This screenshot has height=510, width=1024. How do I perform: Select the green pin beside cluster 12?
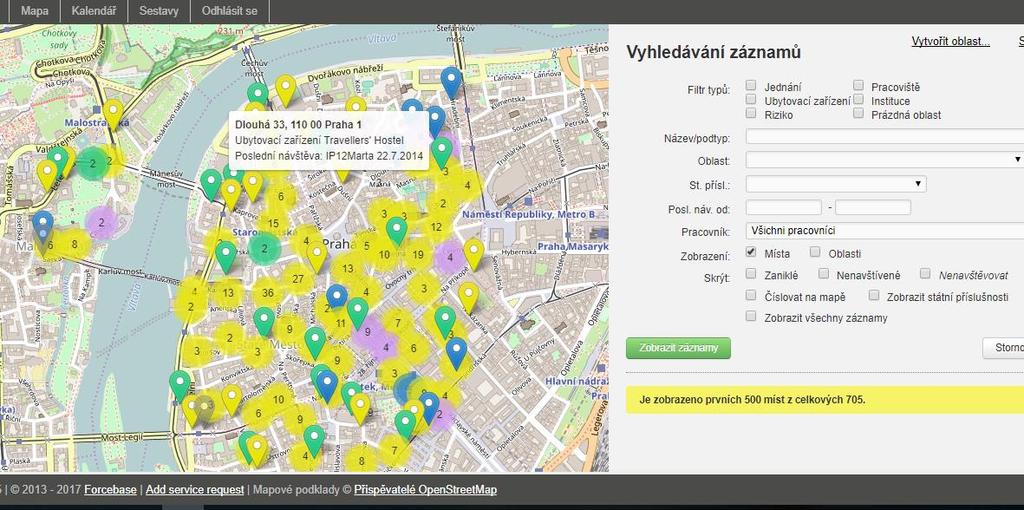click(x=396, y=232)
